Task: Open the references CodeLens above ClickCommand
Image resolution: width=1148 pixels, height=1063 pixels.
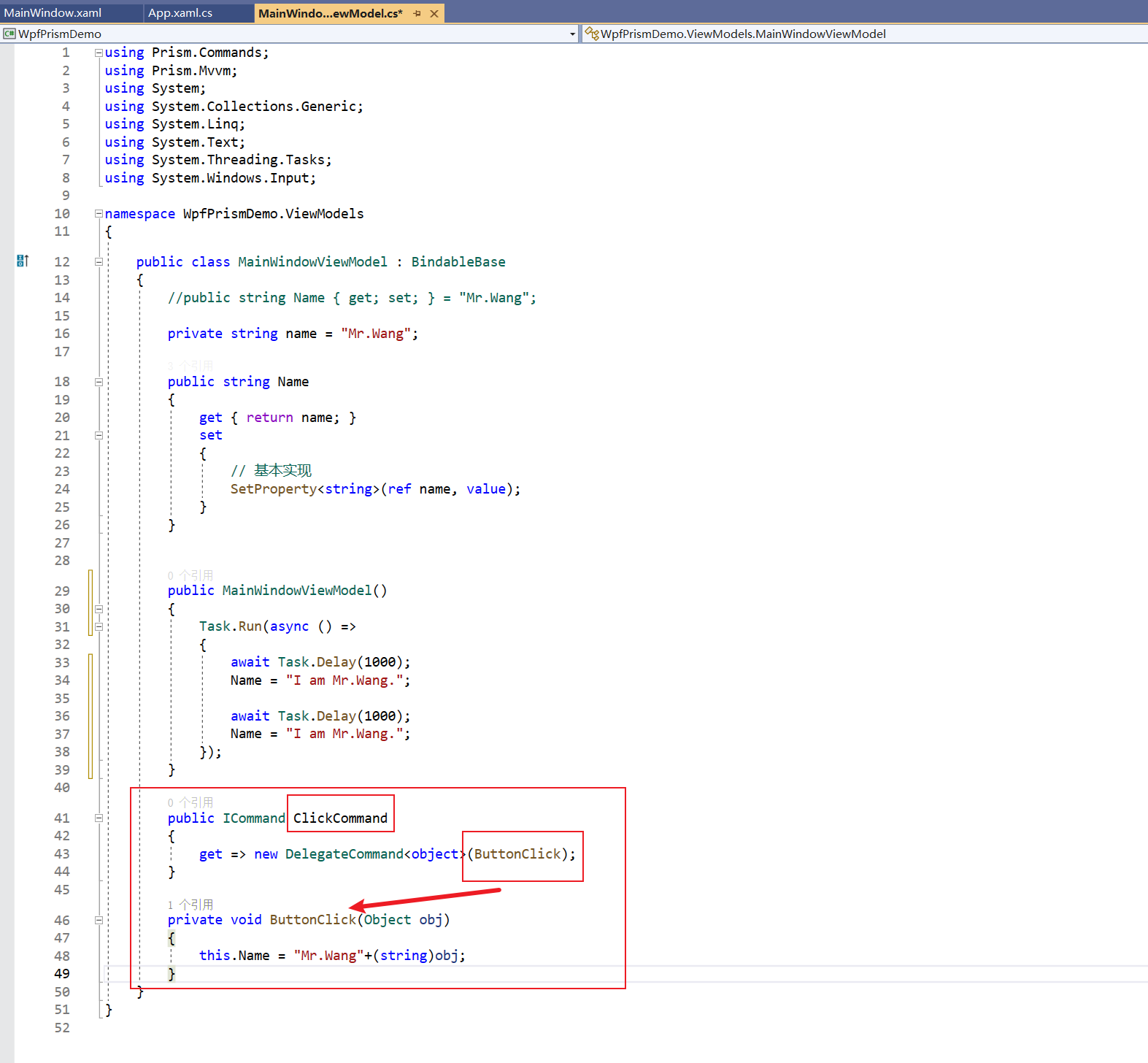Action: [x=190, y=802]
